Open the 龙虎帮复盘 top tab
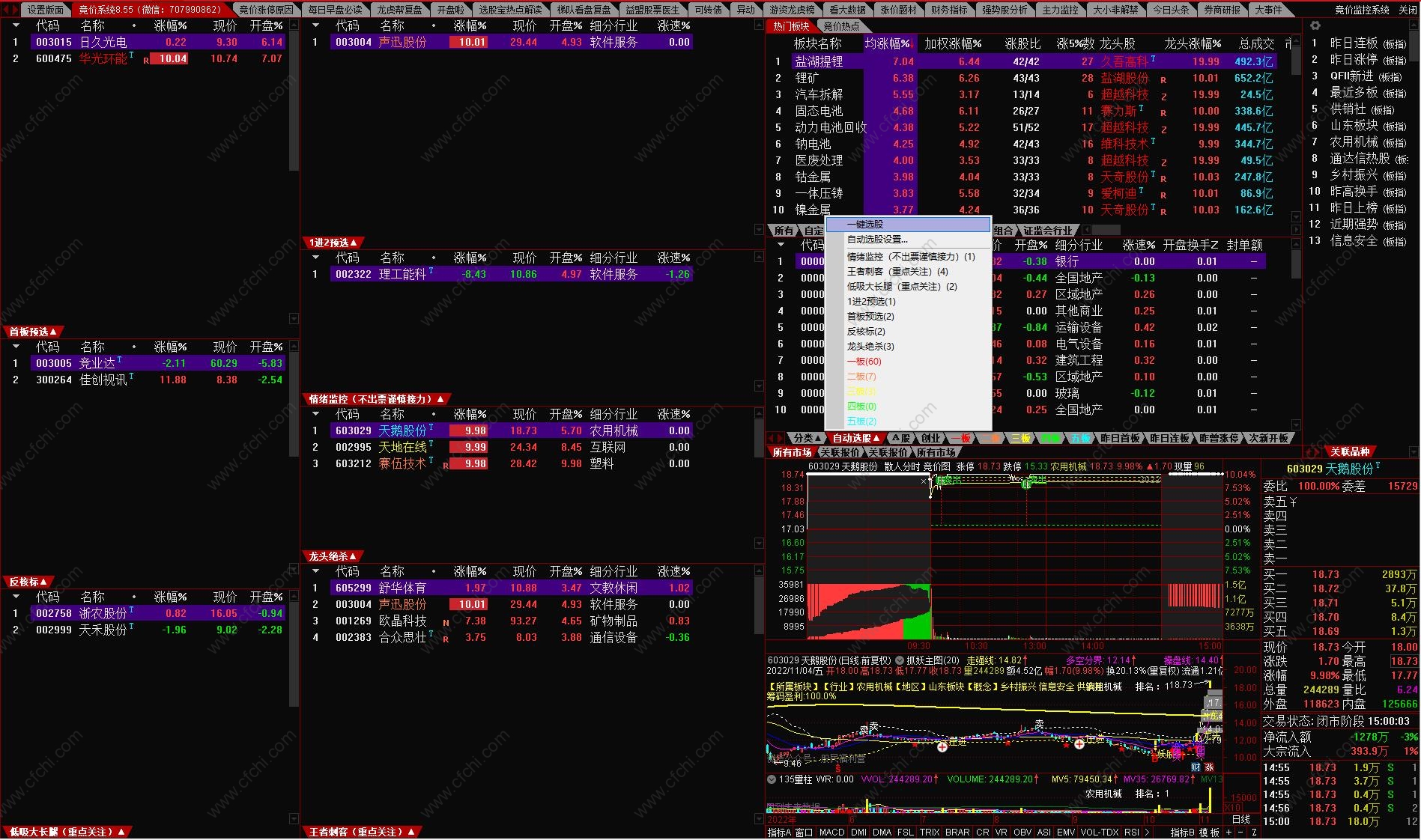Viewport: 1421px width, 840px height. pos(399,10)
